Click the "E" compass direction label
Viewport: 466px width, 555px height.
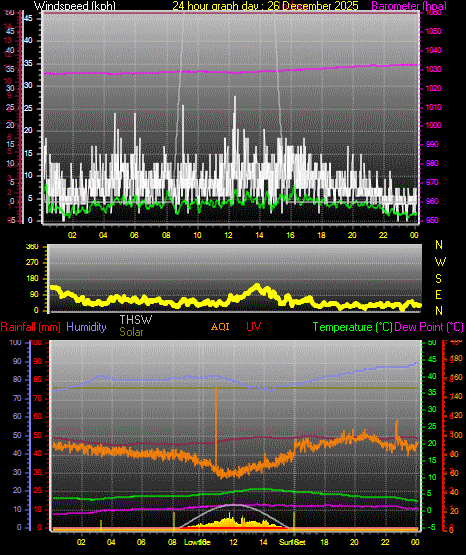438,294
